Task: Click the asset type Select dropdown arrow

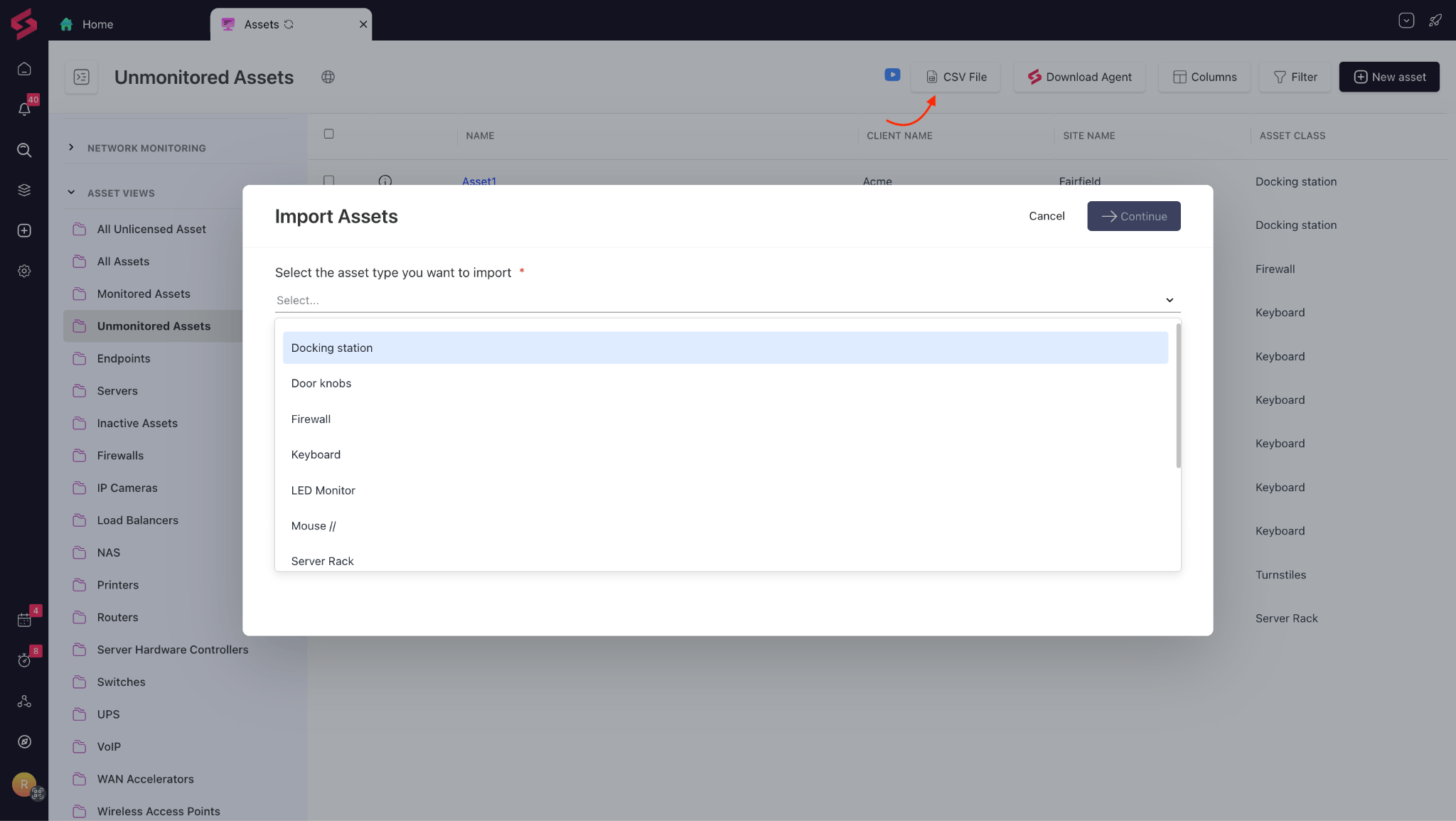Action: (x=1169, y=300)
